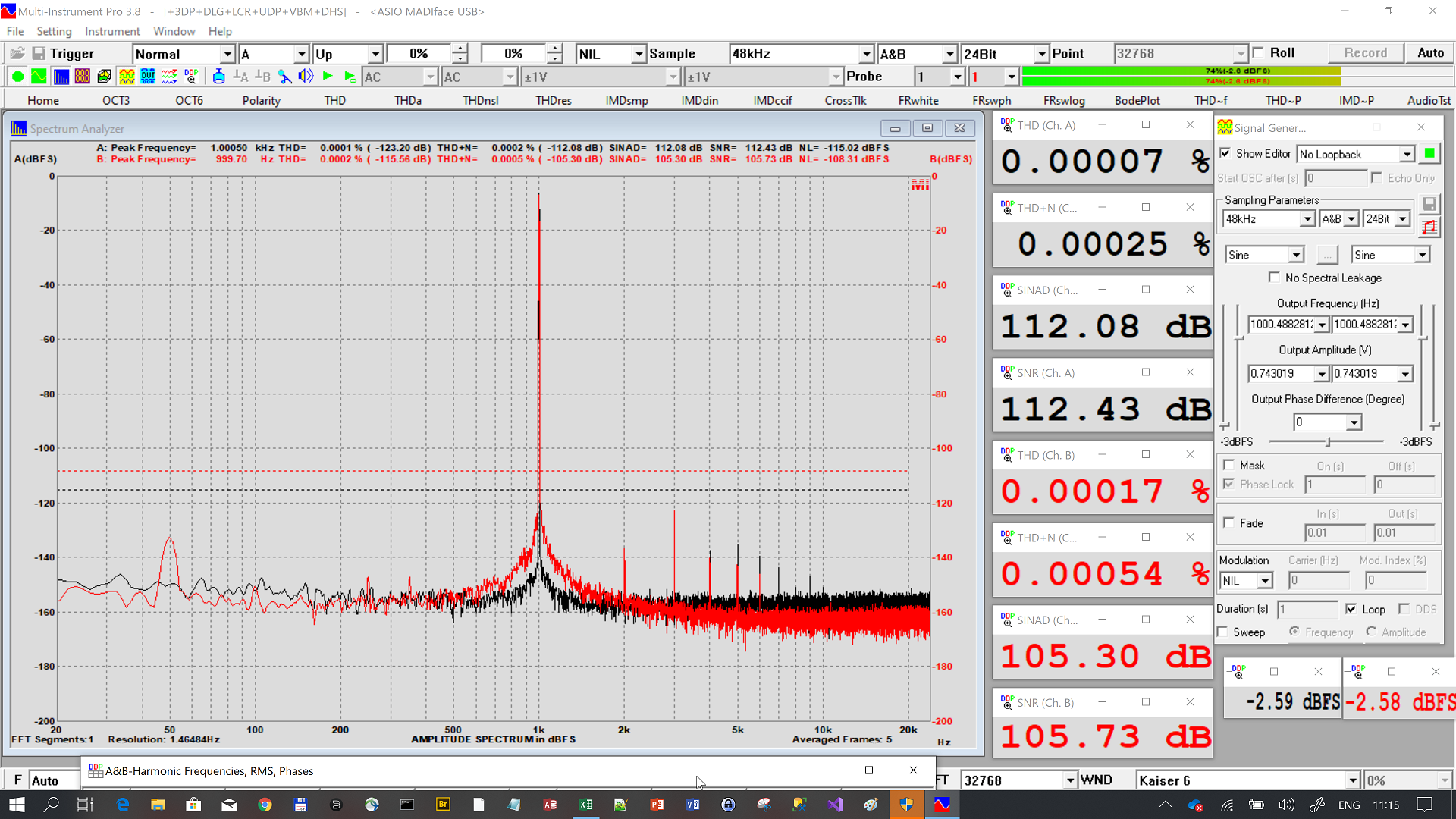Open the Spectrum Analyzer bar-chart icon

tap(61, 77)
